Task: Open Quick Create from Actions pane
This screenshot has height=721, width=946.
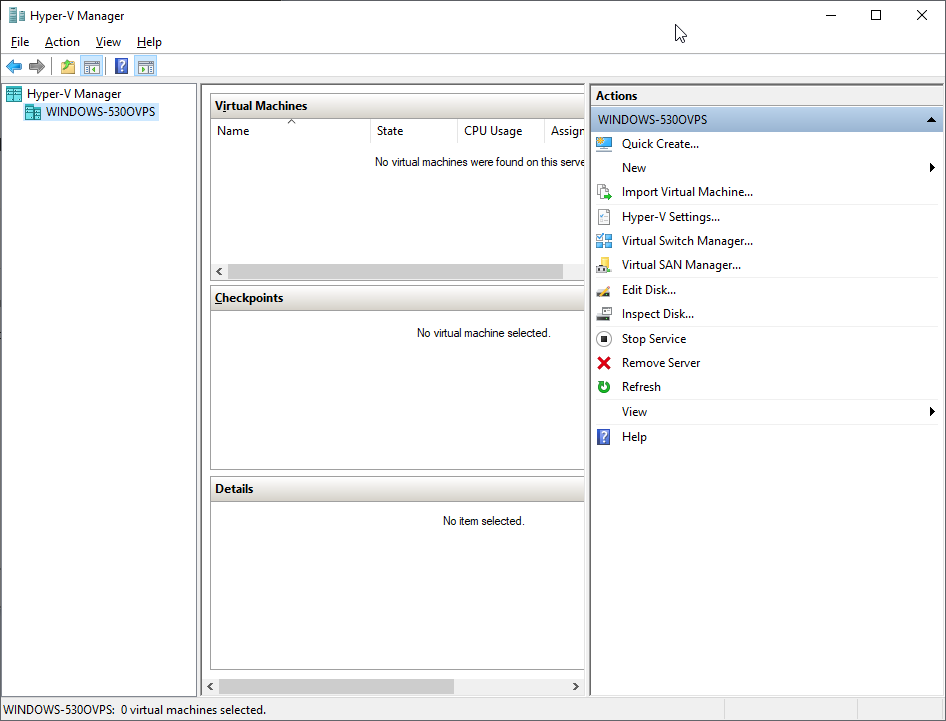Action: pos(660,144)
